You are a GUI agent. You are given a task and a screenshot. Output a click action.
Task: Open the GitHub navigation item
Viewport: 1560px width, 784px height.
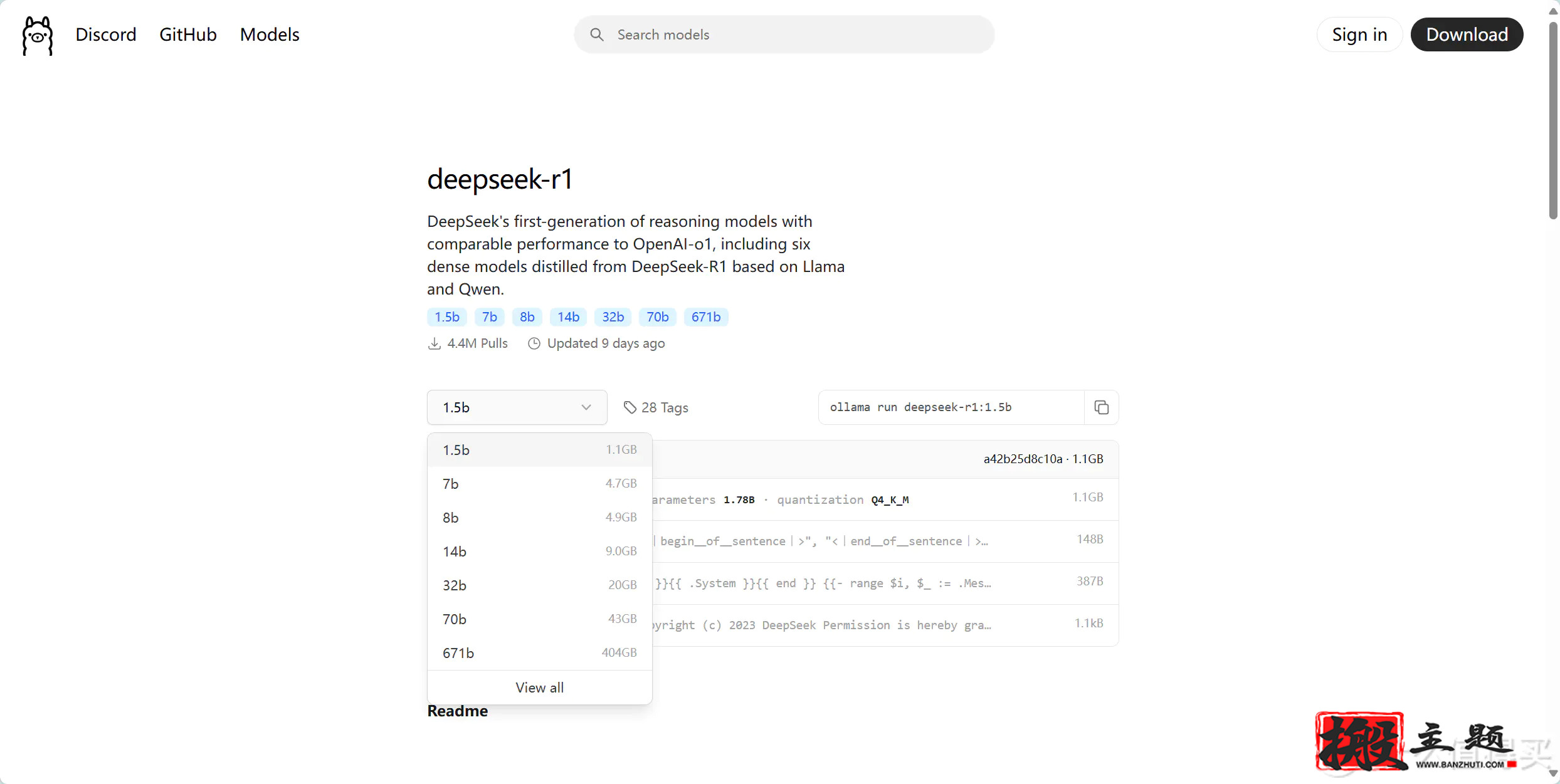tap(187, 34)
